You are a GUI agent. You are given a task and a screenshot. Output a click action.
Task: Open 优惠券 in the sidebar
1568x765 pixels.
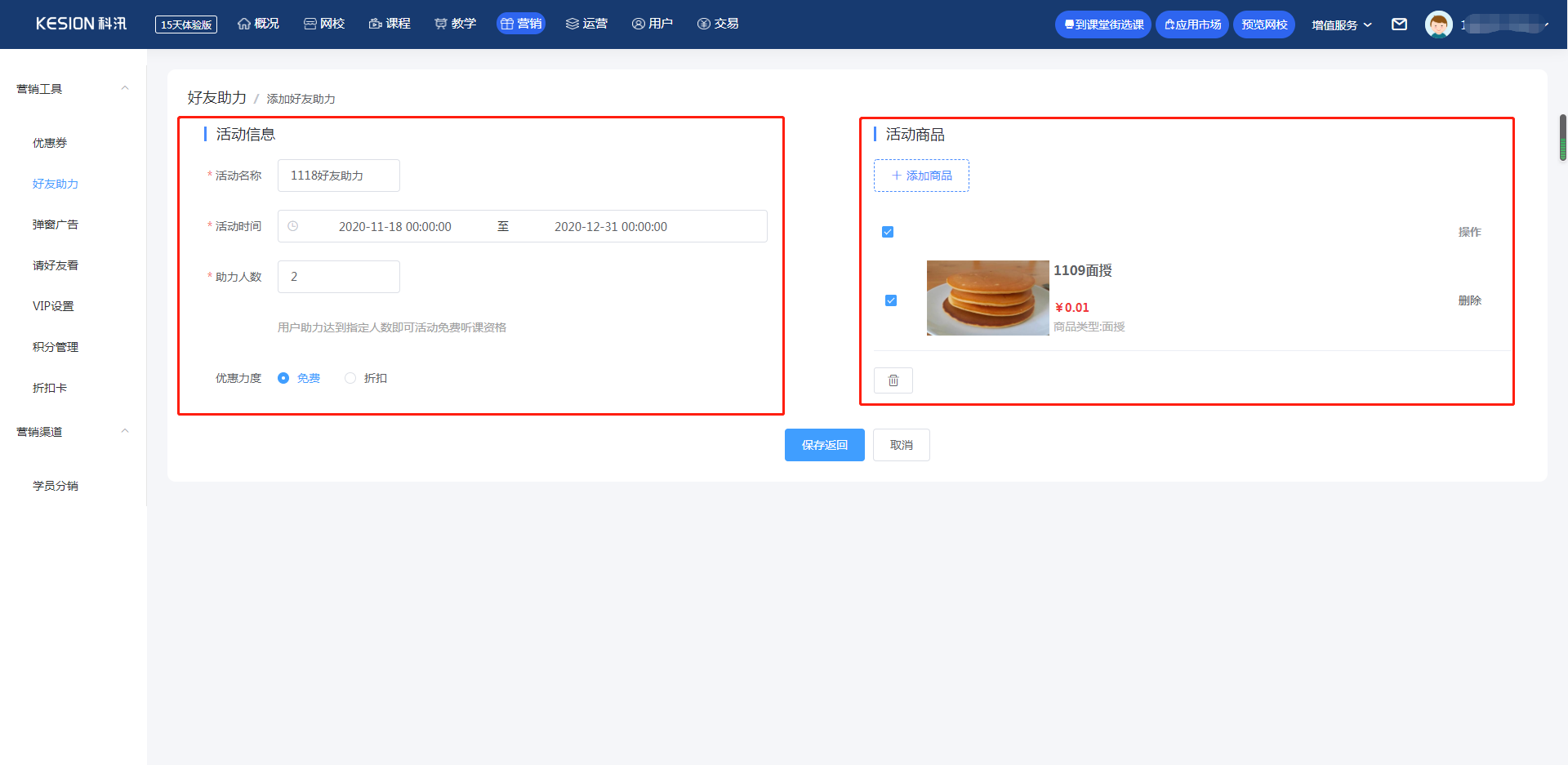(50, 143)
